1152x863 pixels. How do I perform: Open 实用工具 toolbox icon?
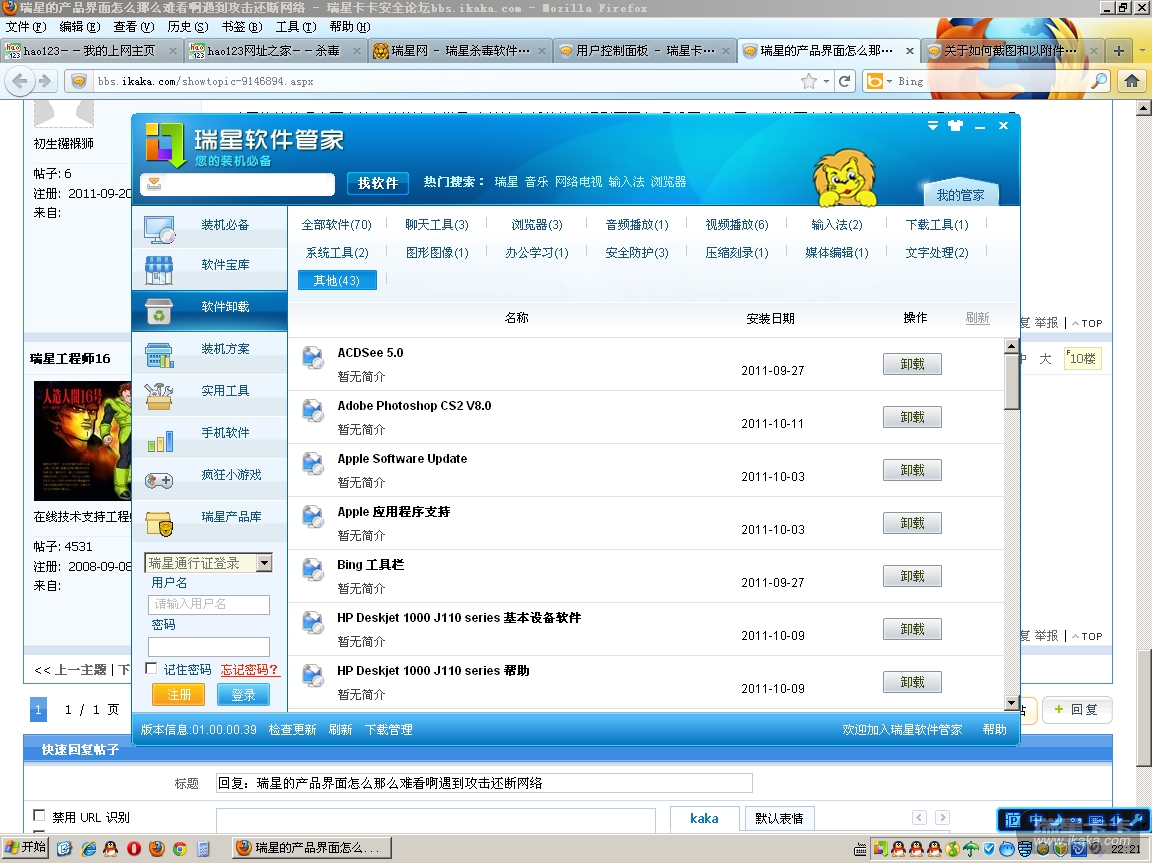pos(159,396)
